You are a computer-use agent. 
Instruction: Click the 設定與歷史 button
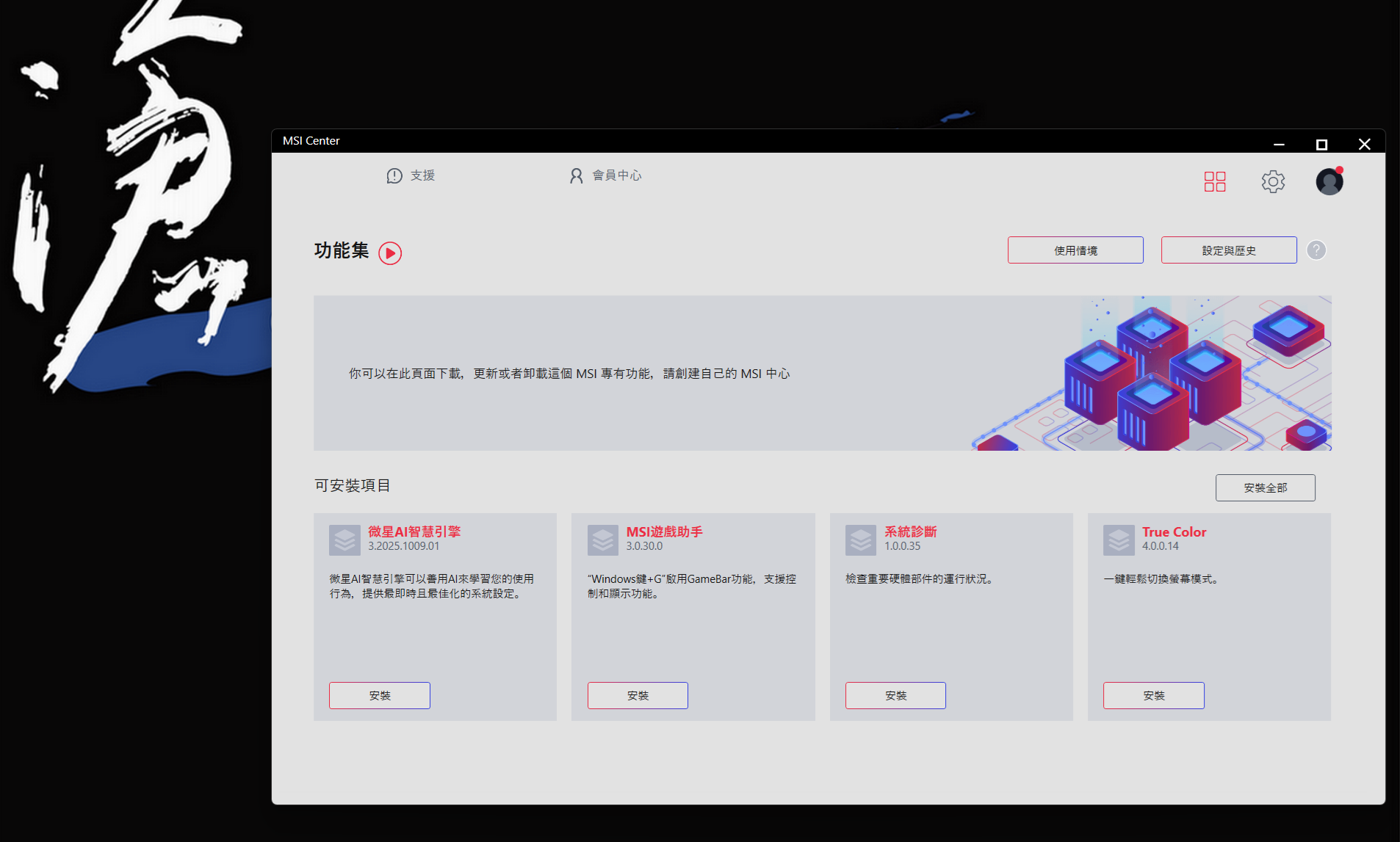1229,250
